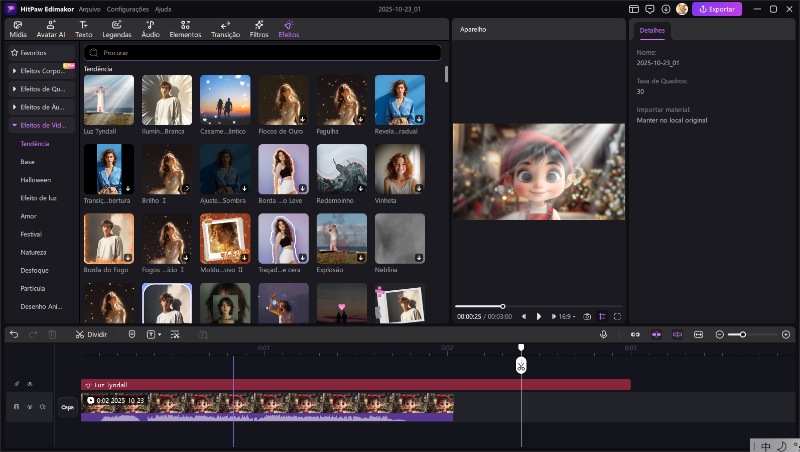Viewport: 800px width, 452px height.
Task: Start voice recording with microphone icon
Action: 604,334
